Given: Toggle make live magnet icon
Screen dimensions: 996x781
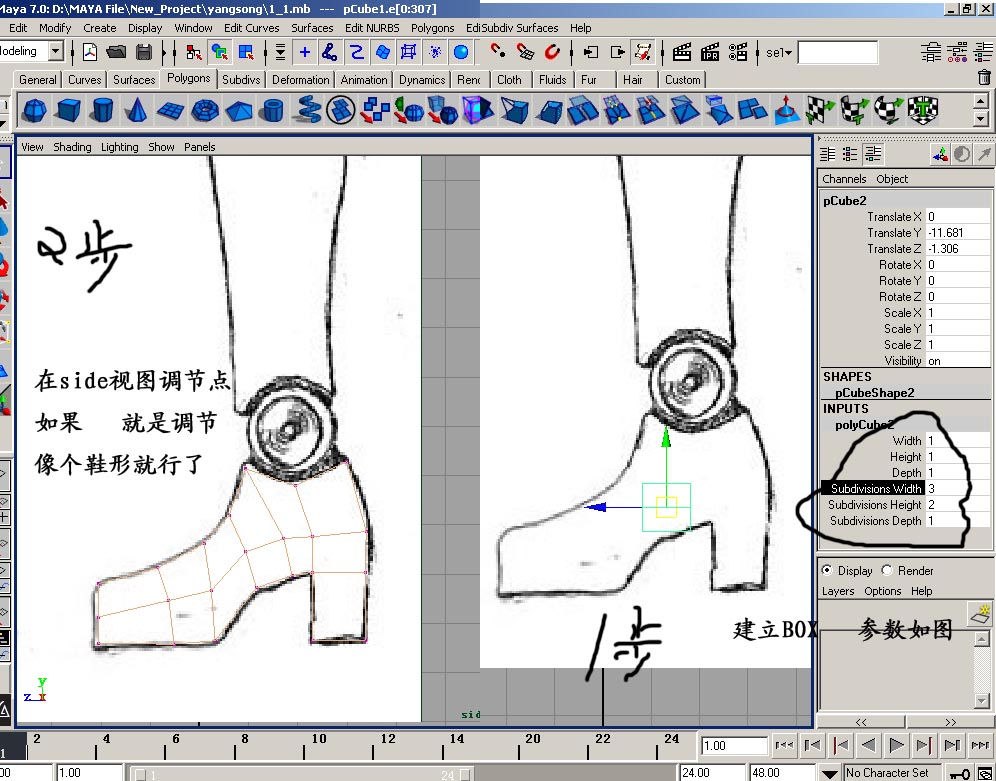Looking at the screenshot, I should click(x=553, y=51).
